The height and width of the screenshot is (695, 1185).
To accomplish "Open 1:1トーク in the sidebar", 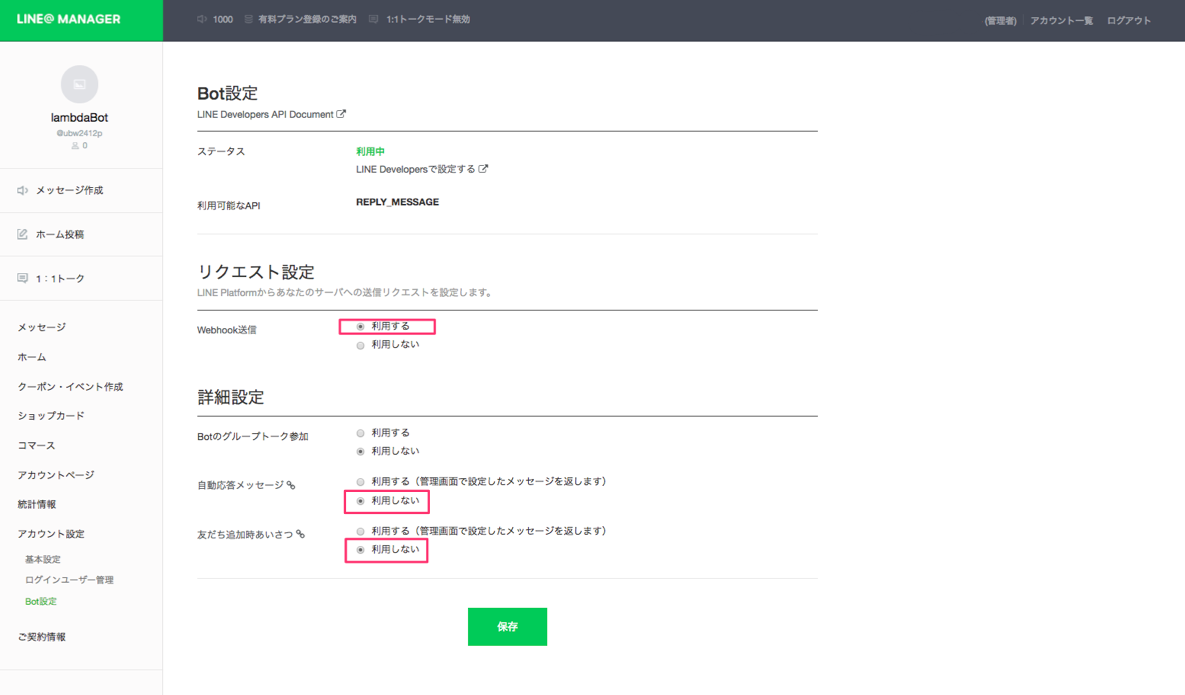I will click(x=60, y=278).
